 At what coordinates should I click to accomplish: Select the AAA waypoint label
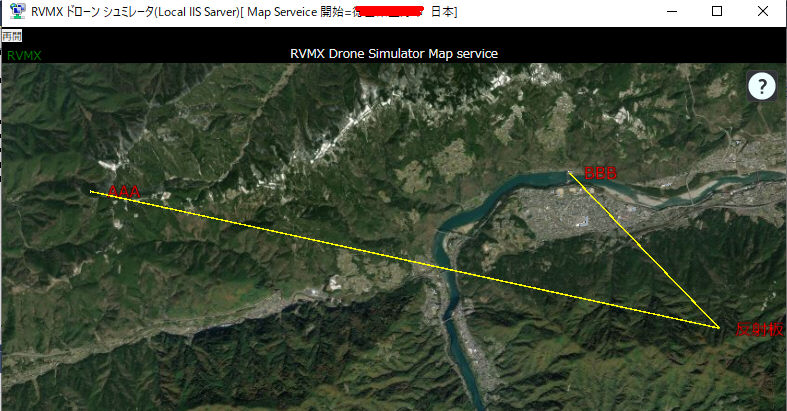pos(124,192)
